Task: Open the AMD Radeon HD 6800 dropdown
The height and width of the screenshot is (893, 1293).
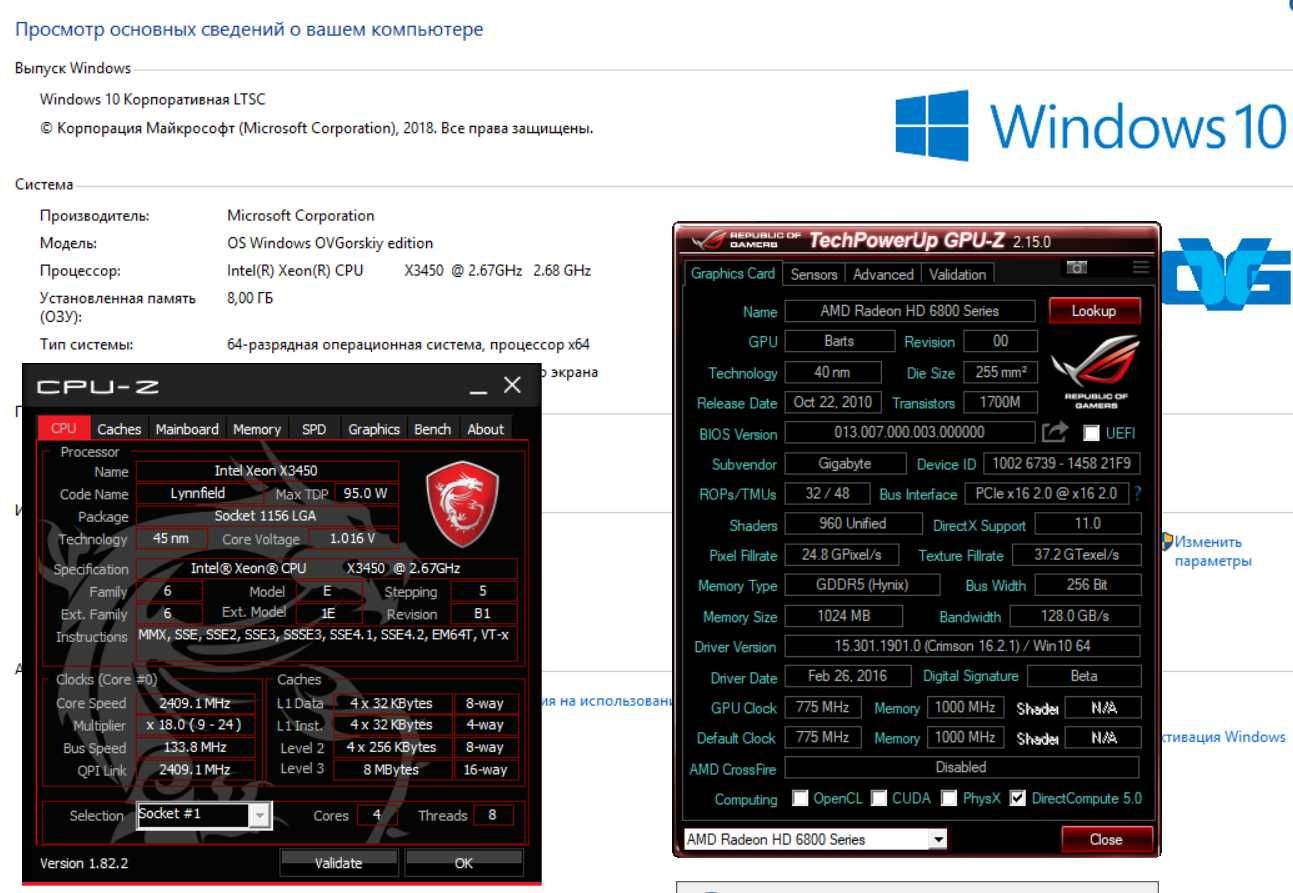Action: click(x=938, y=839)
